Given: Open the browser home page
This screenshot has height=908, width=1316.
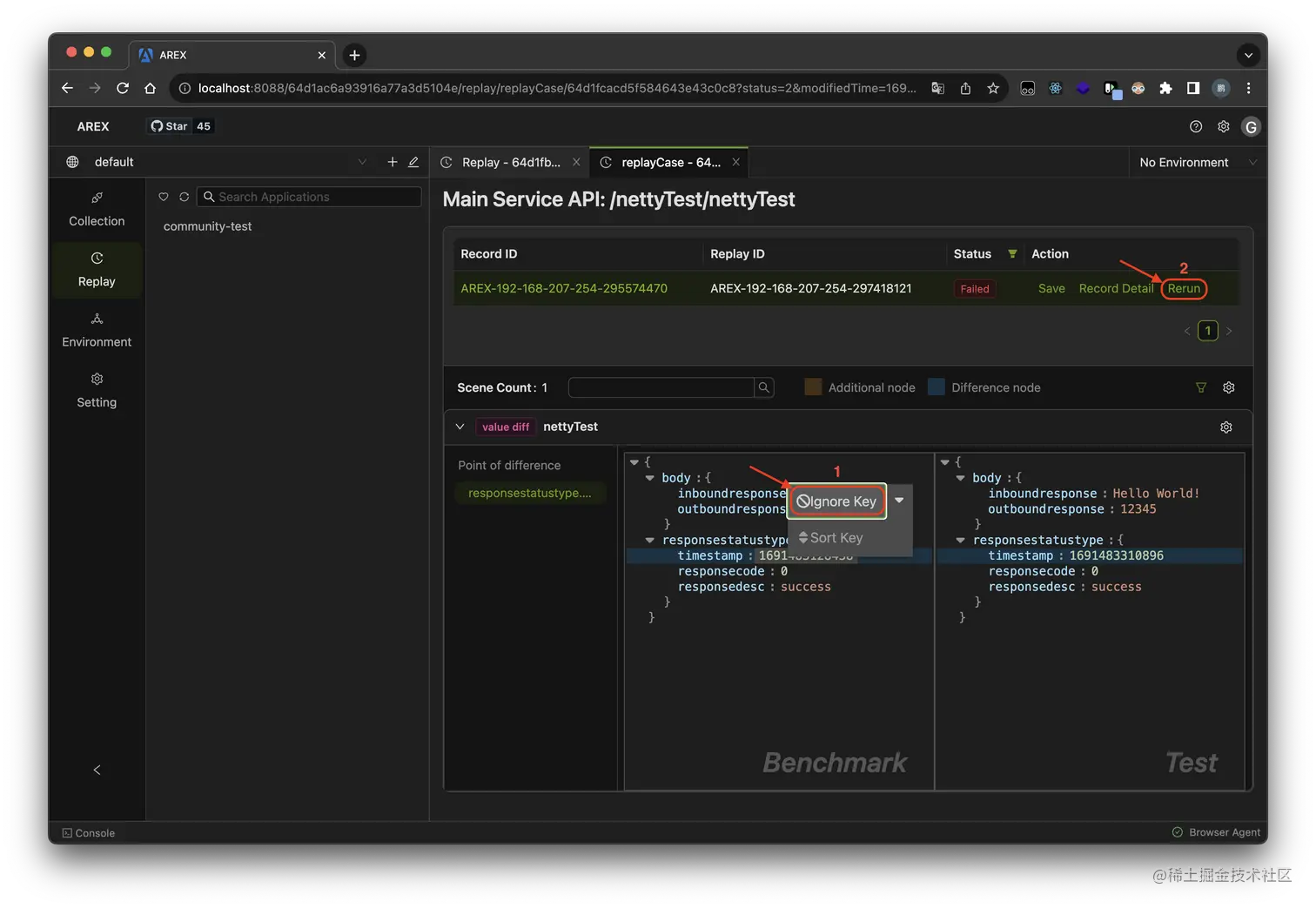Looking at the screenshot, I should [x=150, y=88].
